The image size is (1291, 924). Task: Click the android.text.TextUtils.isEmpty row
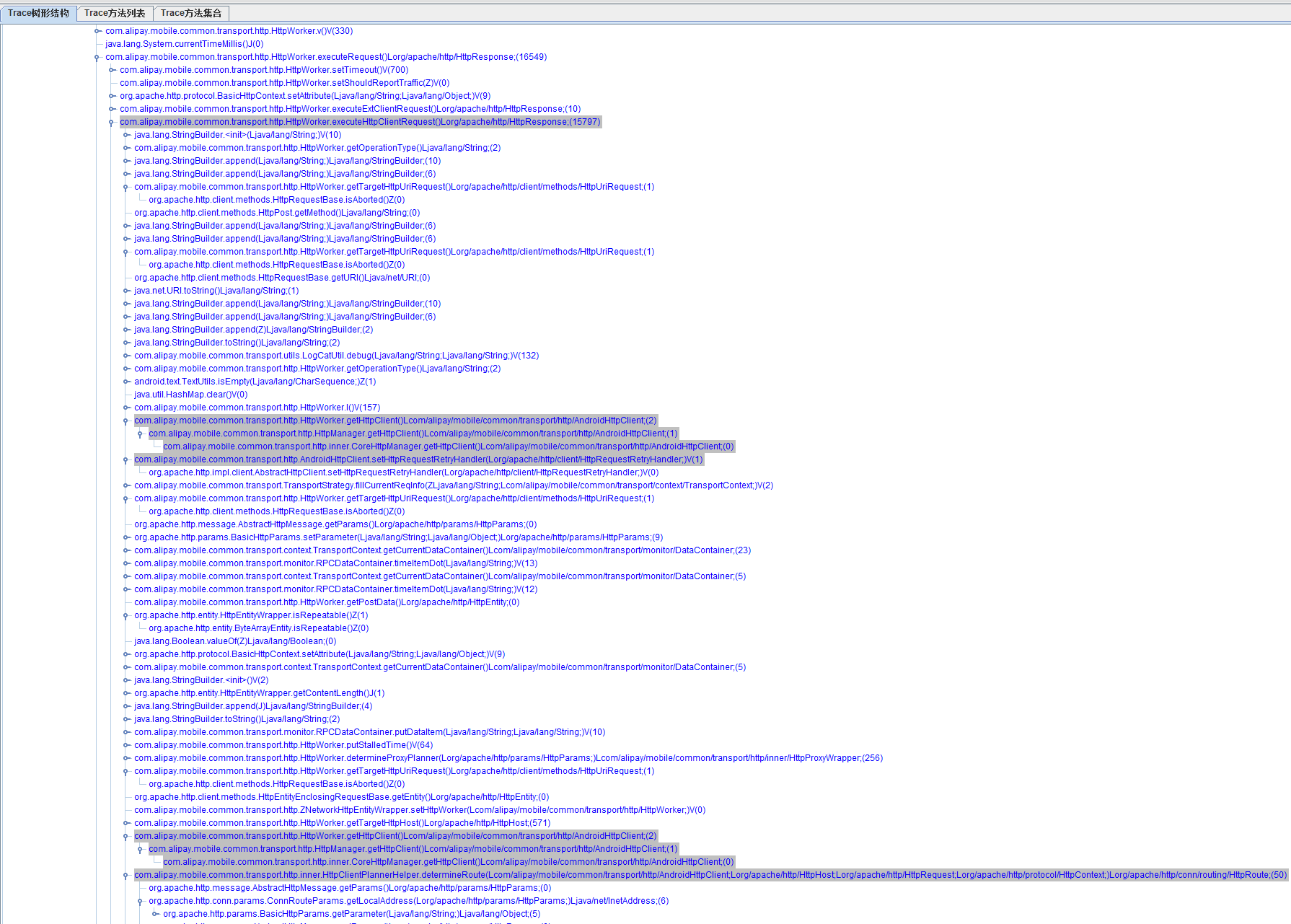click(x=255, y=382)
